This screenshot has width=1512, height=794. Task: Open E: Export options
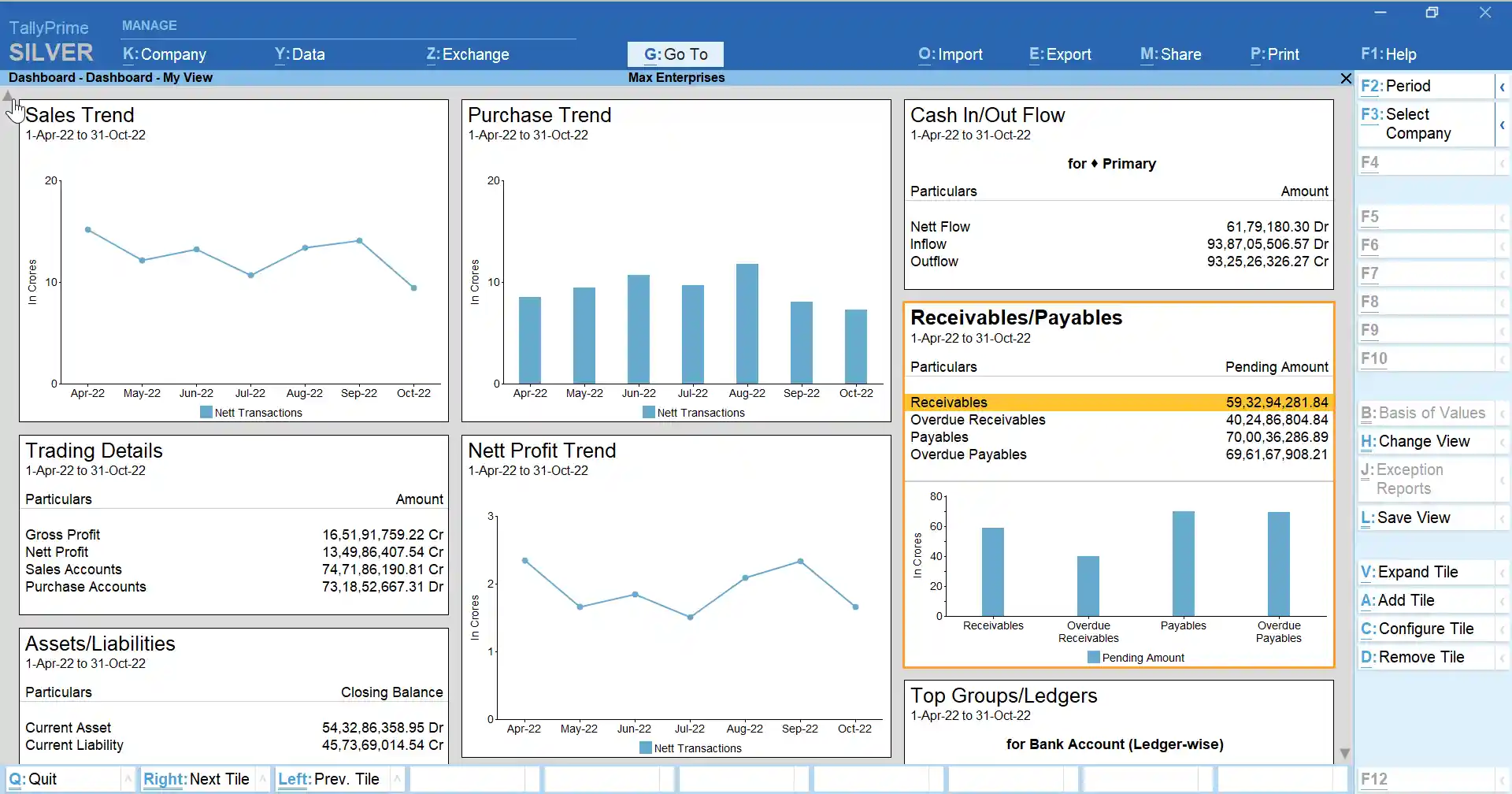(x=1059, y=54)
